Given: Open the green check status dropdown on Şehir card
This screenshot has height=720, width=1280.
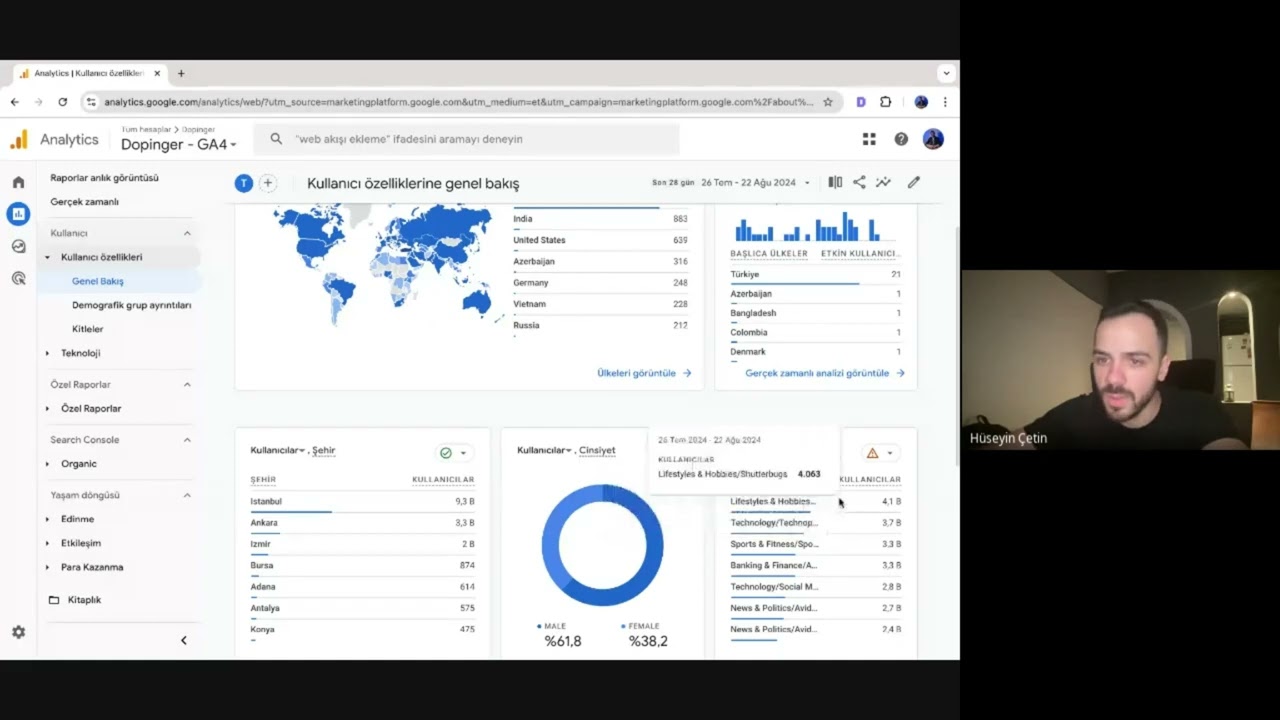Looking at the screenshot, I should pos(453,453).
